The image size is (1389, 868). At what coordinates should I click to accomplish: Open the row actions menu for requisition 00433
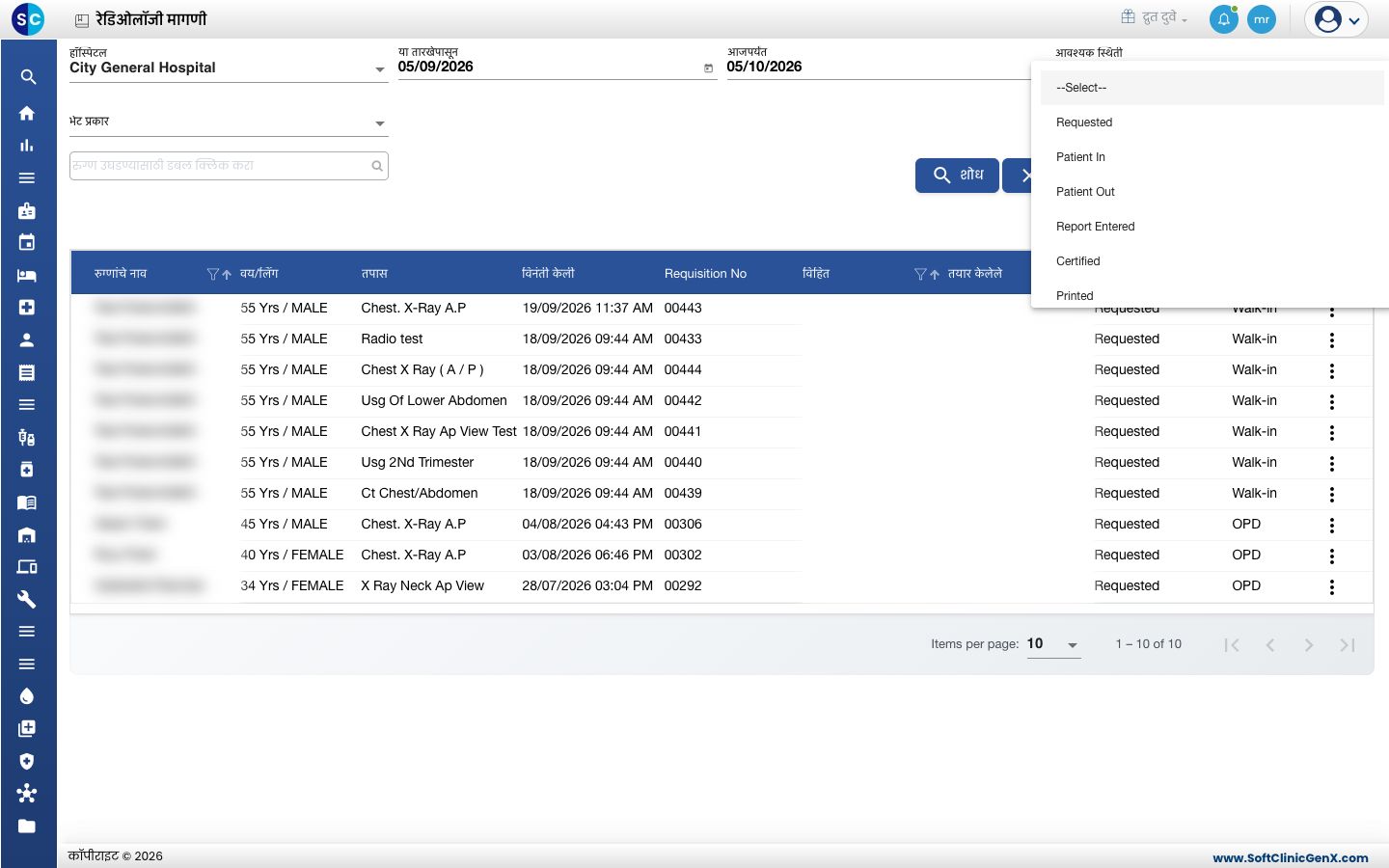coord(1332,339)
